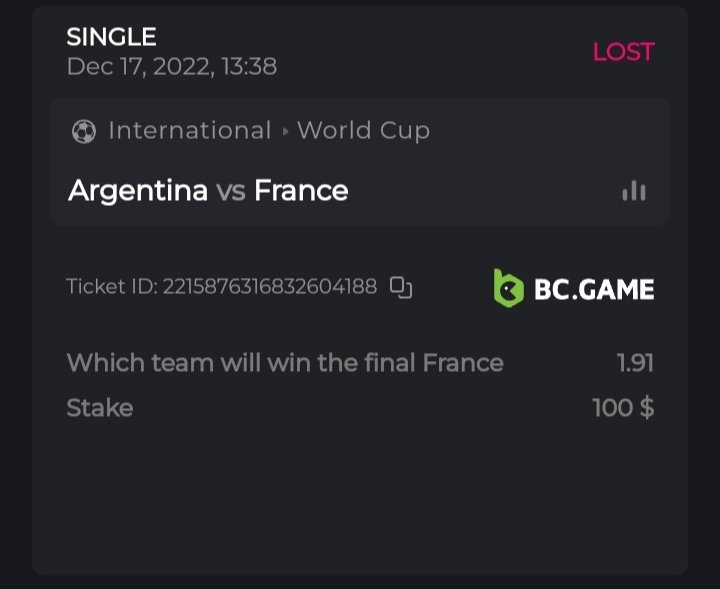Click the 'vs' text between teams
Viewport: 720px width, 589px height.
pos(231,190)
